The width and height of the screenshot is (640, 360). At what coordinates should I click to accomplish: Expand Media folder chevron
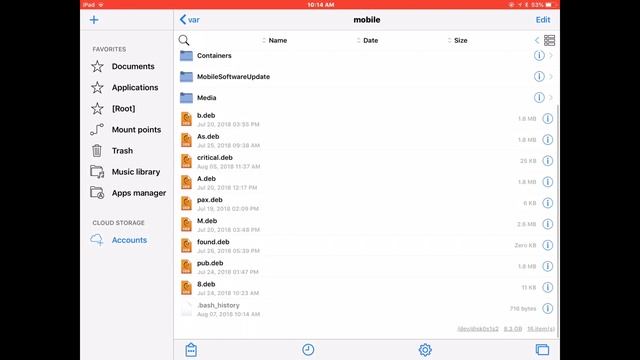pos(551,97)
